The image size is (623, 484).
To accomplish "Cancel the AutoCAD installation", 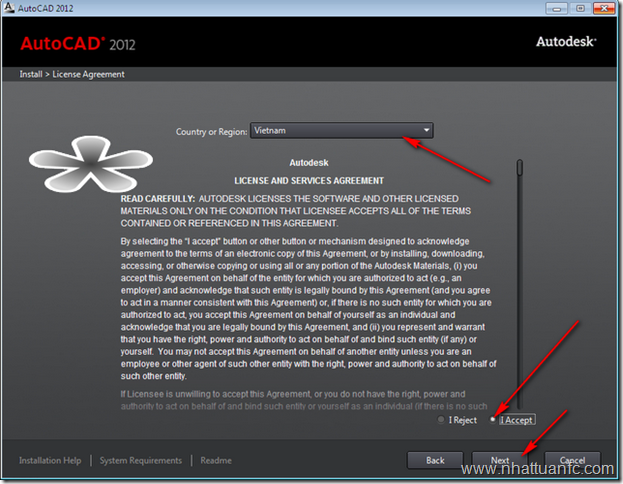I will pos(572,460).
